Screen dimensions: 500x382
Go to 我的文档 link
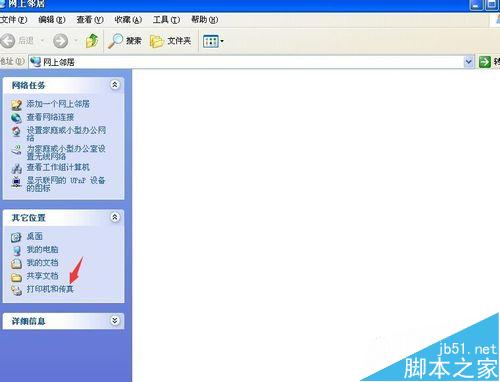(x=42, y=263)
